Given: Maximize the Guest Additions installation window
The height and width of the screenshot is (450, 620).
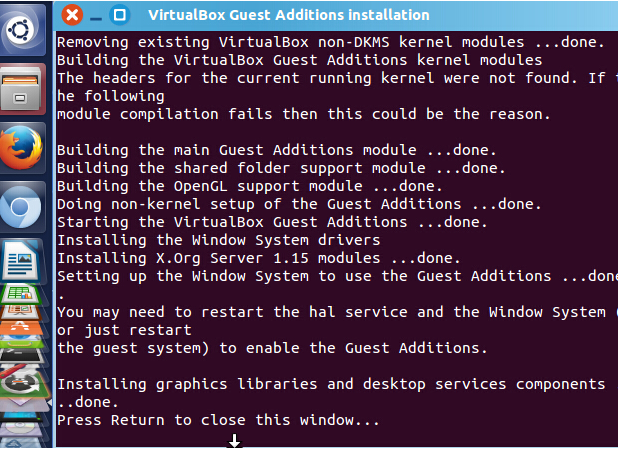Looking at the screenshot, I should pyautogui.click(x=119, y=15).
